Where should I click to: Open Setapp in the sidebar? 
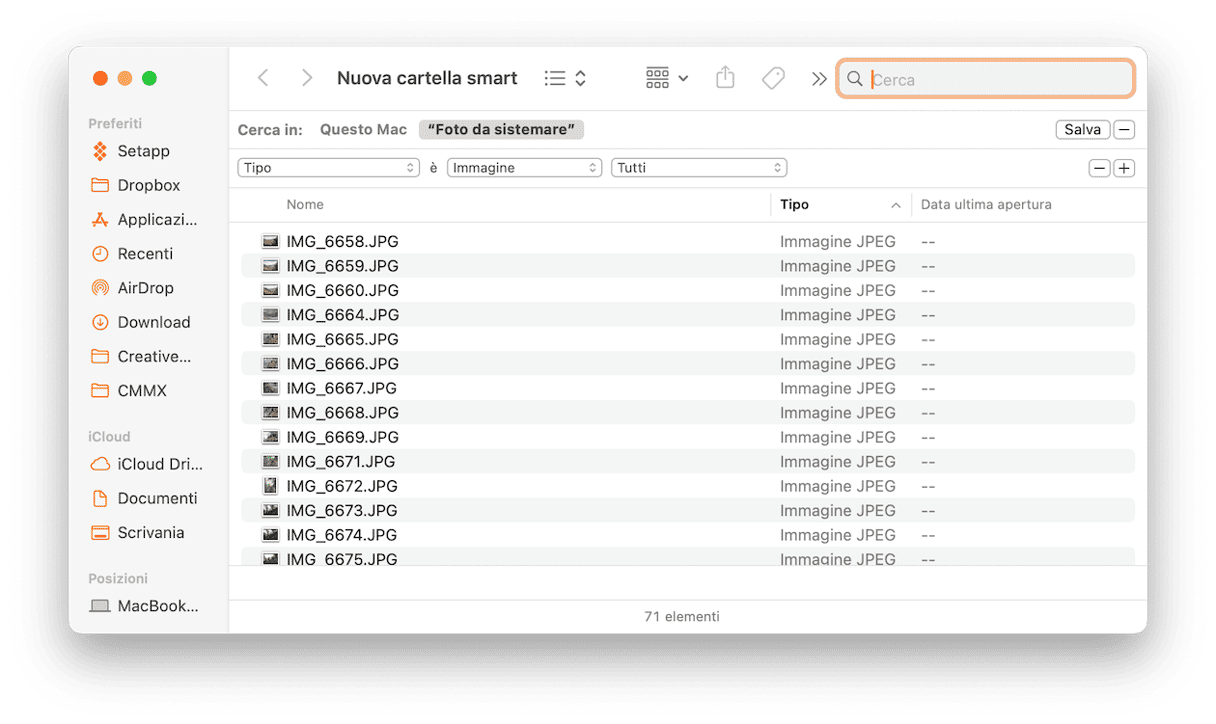144,151
